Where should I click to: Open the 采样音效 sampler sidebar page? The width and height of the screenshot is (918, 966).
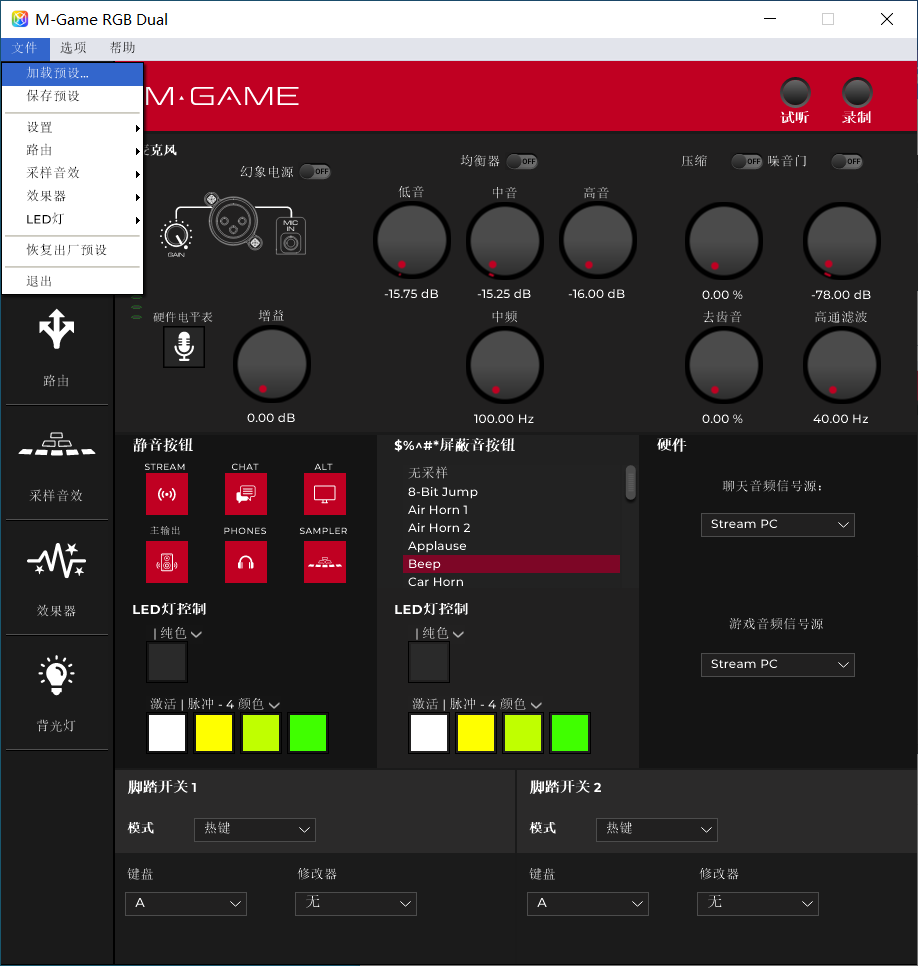[57, 463]
